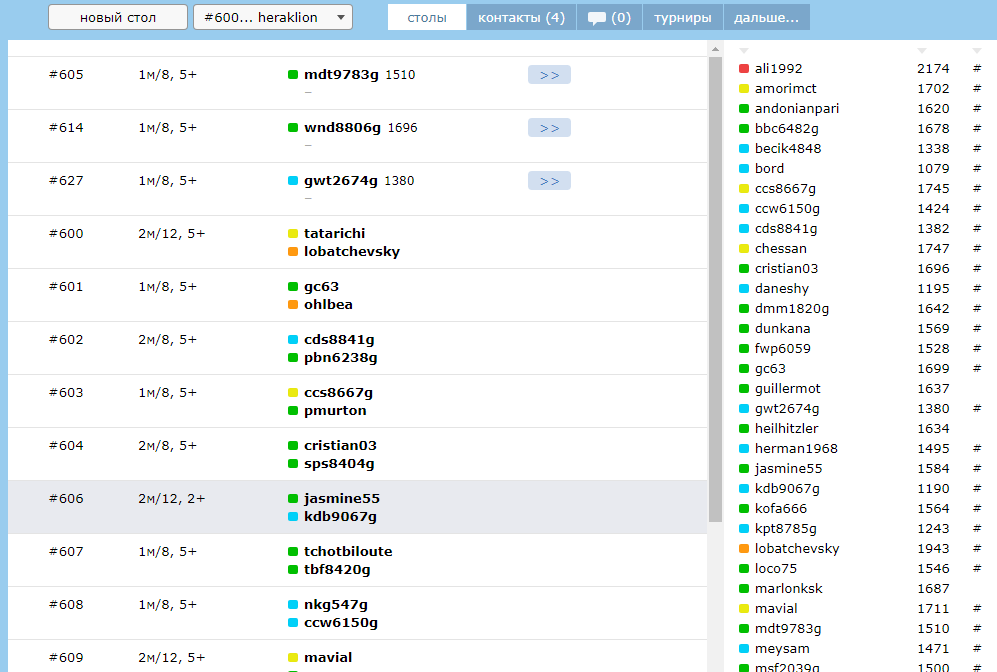
Task: Switch to the турниры tab
Action: click(683, 18)
